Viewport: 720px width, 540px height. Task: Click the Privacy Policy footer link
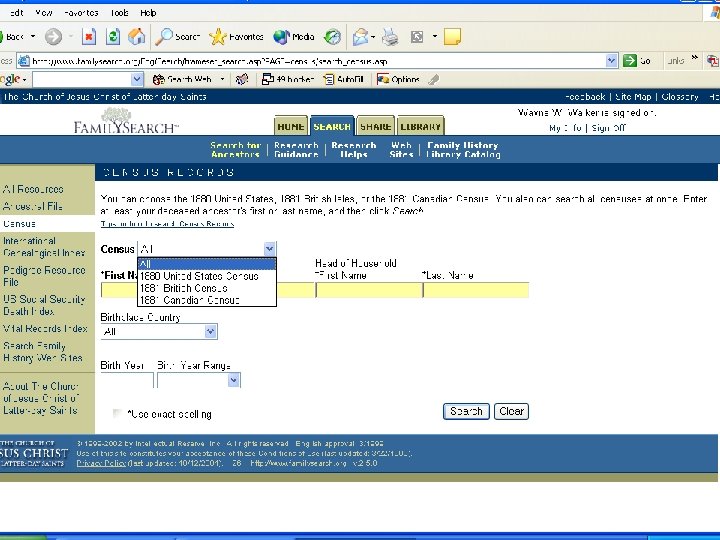tap(101, 463)
